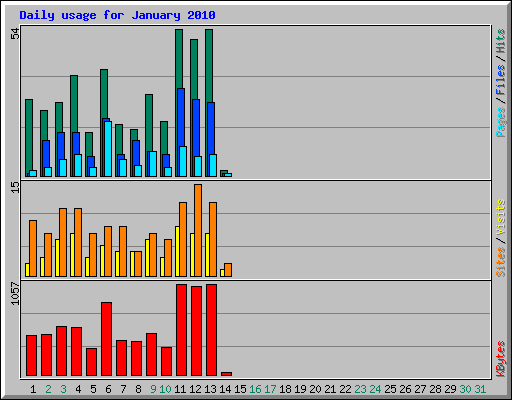Screen dimensions: 512x400
Task: Click day label '31' on the axis
Action: [480, 389]
